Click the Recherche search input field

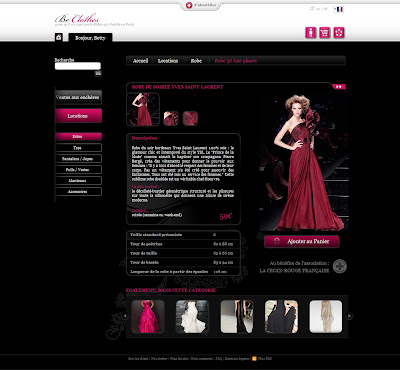coord(78,66)
